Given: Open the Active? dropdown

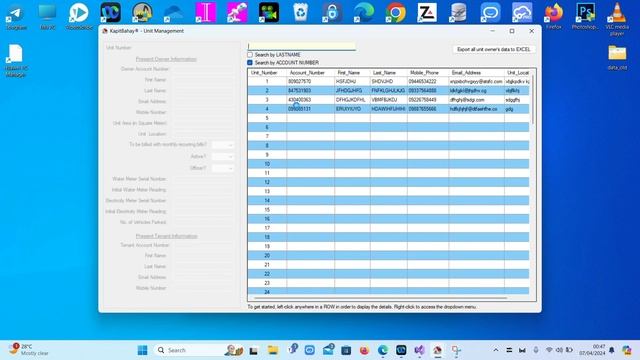Looking at the screenshot, I should (222, 157).
